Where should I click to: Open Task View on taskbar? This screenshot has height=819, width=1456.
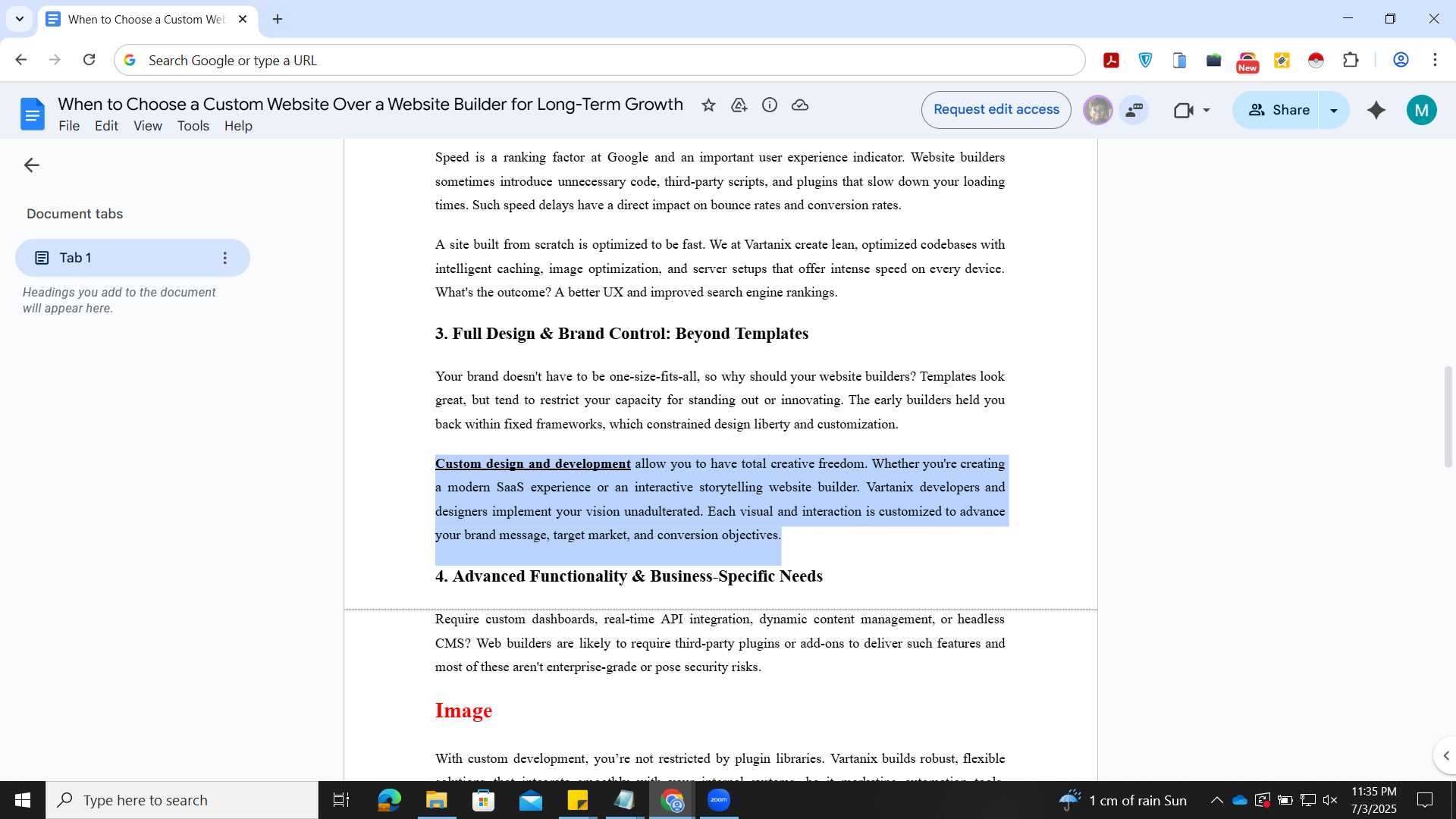pos(341,800)
